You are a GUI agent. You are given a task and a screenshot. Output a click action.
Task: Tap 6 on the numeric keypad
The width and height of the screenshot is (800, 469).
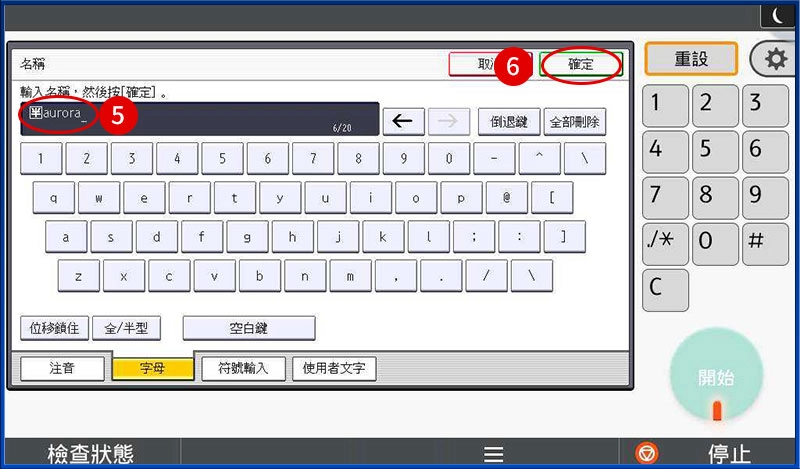click(765, 152)
